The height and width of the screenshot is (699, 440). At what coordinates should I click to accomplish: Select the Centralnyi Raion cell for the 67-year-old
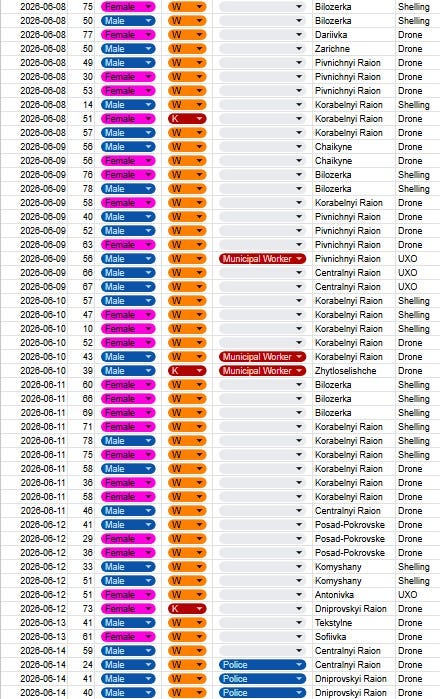pyautogui.click(x=354, y=287)
